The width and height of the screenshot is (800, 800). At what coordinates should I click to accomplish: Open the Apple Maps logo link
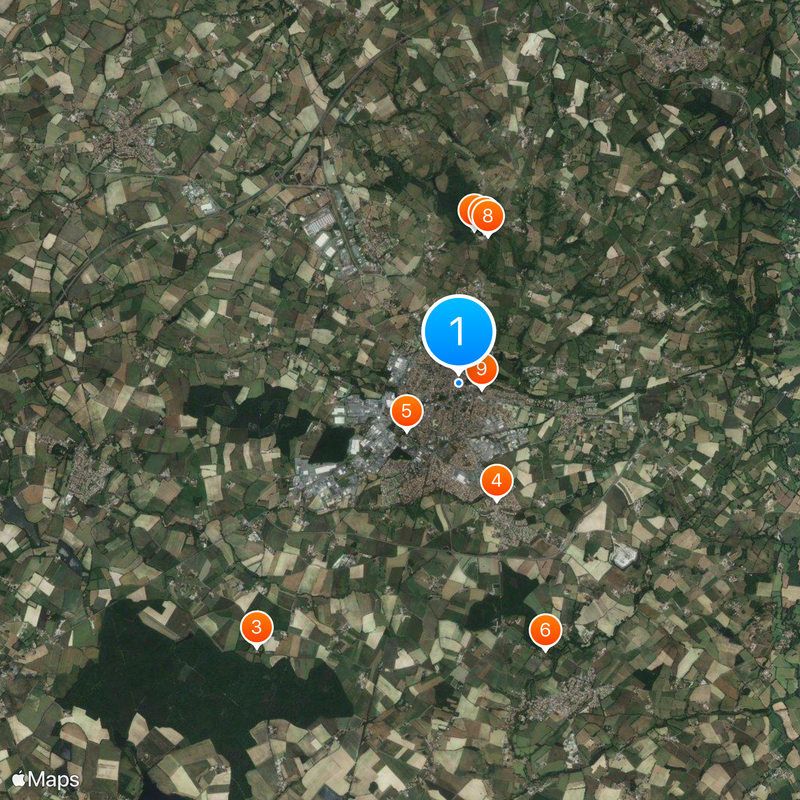tap(46, 780)
